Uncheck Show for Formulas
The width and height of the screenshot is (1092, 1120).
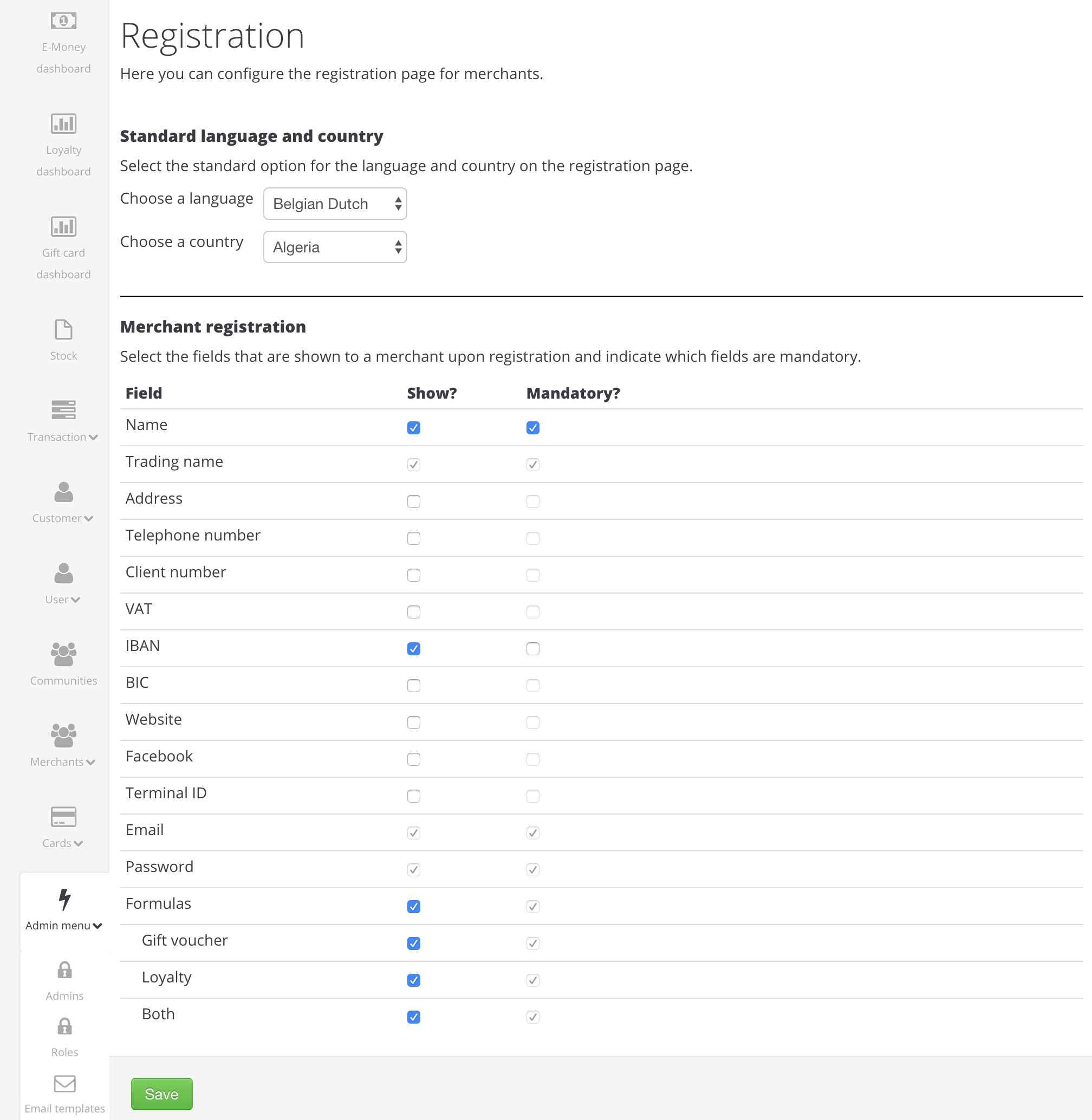413,907
